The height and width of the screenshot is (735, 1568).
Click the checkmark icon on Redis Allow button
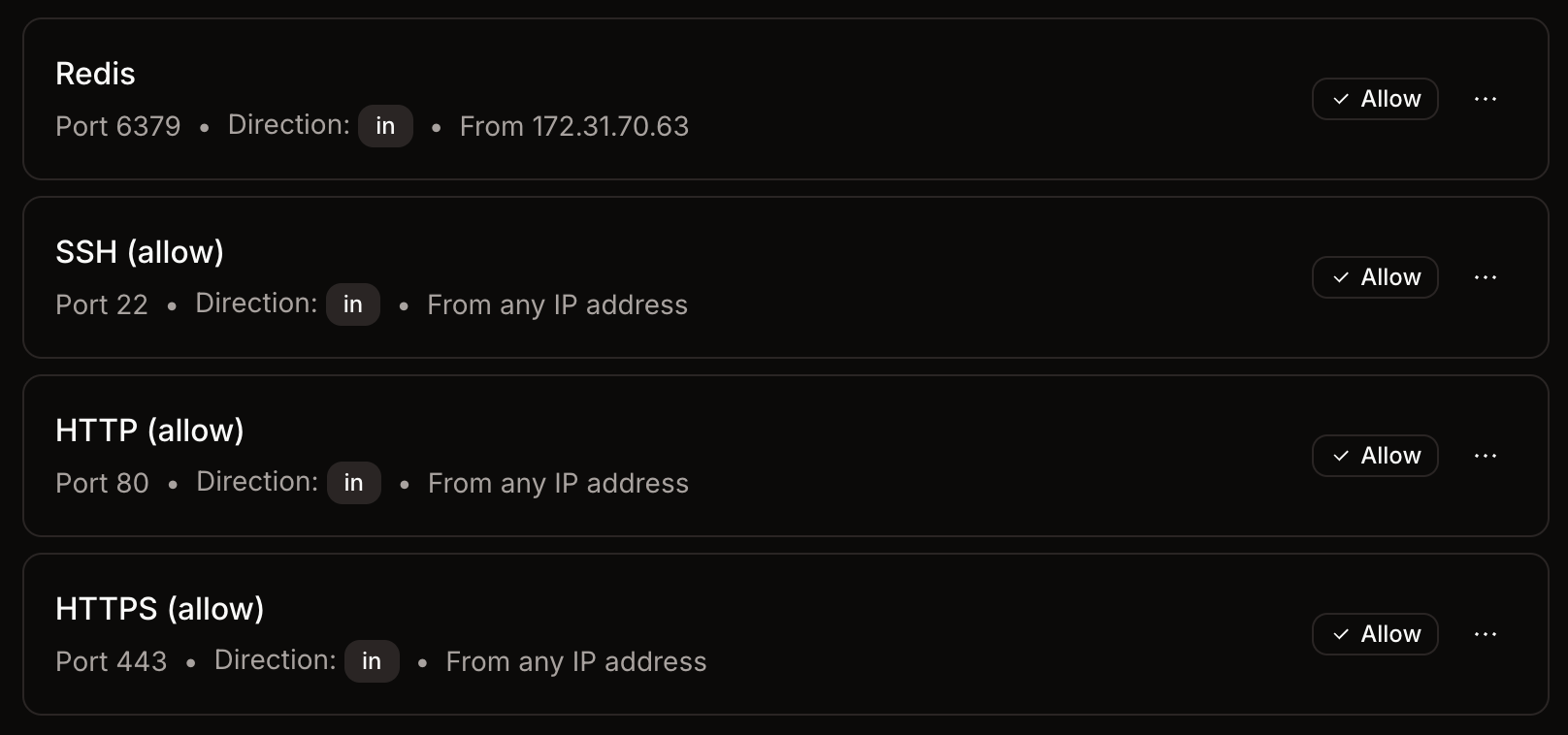click(x=1342, y=99)
